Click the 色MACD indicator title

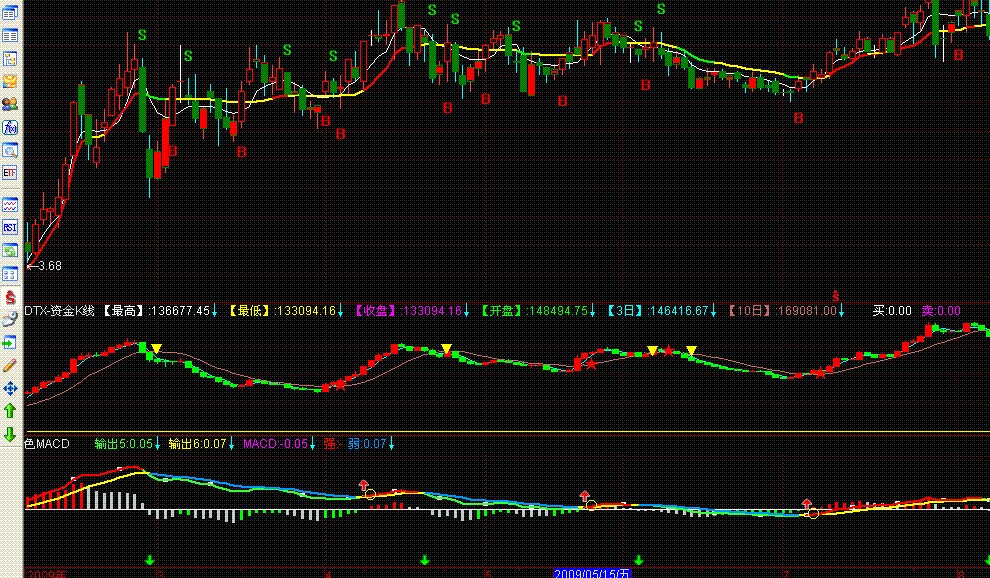click(47, 444)
